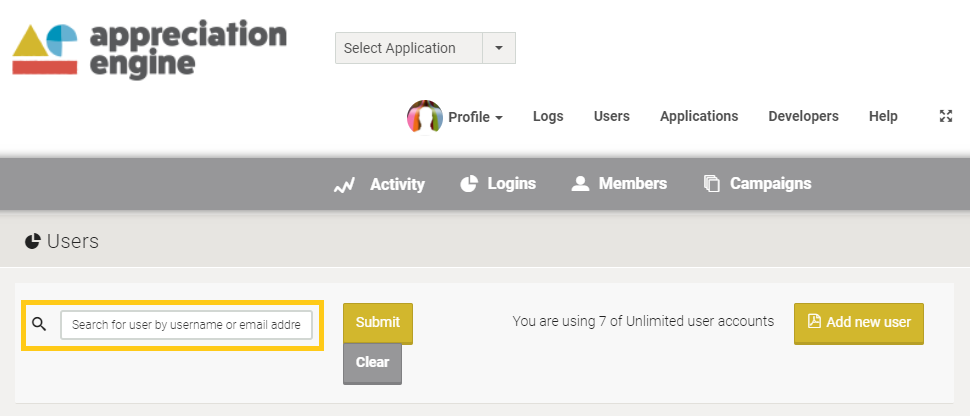The height and width of the screenshot is (416, 970).
Task: Click the Activity chart line icon
Action: [344, 184]
